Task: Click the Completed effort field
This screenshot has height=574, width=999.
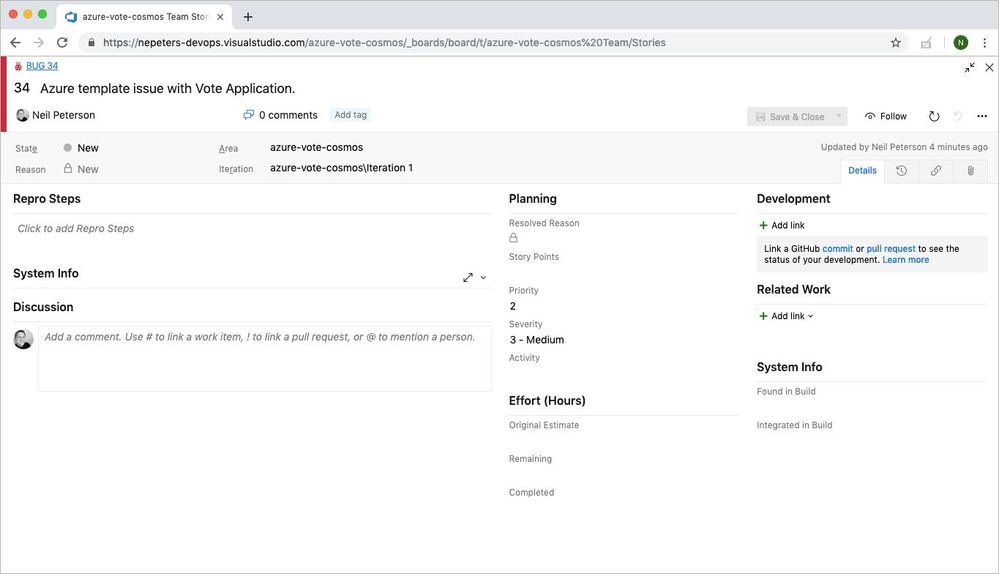Action: (623, 508)
